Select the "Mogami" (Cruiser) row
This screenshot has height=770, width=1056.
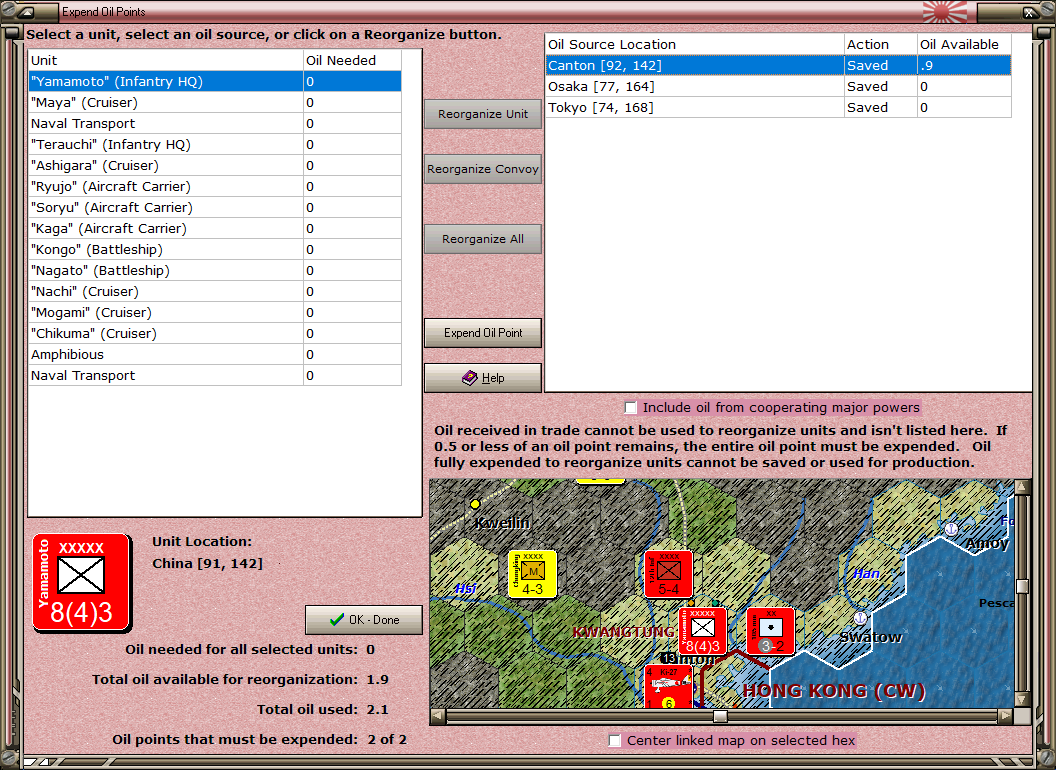tap(215, 313)
